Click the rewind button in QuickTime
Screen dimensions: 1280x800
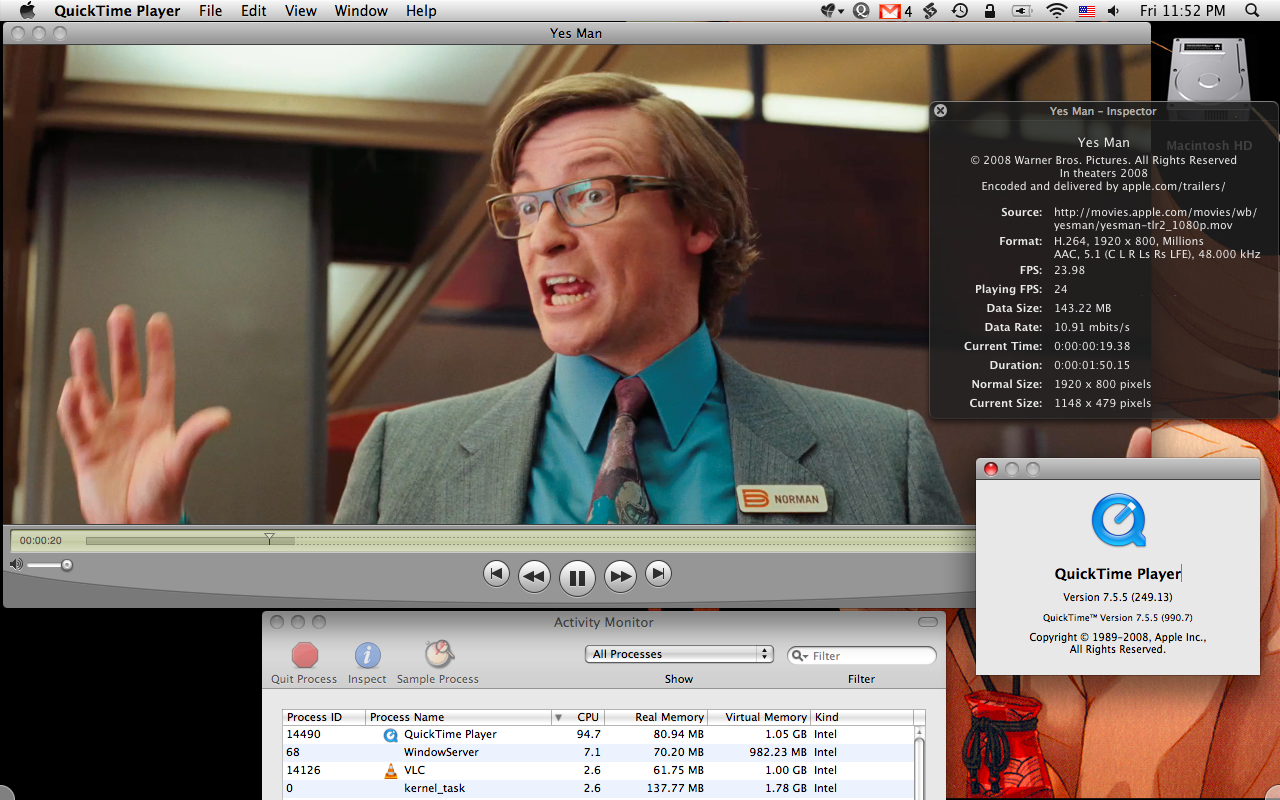click(x=535, y=576)
